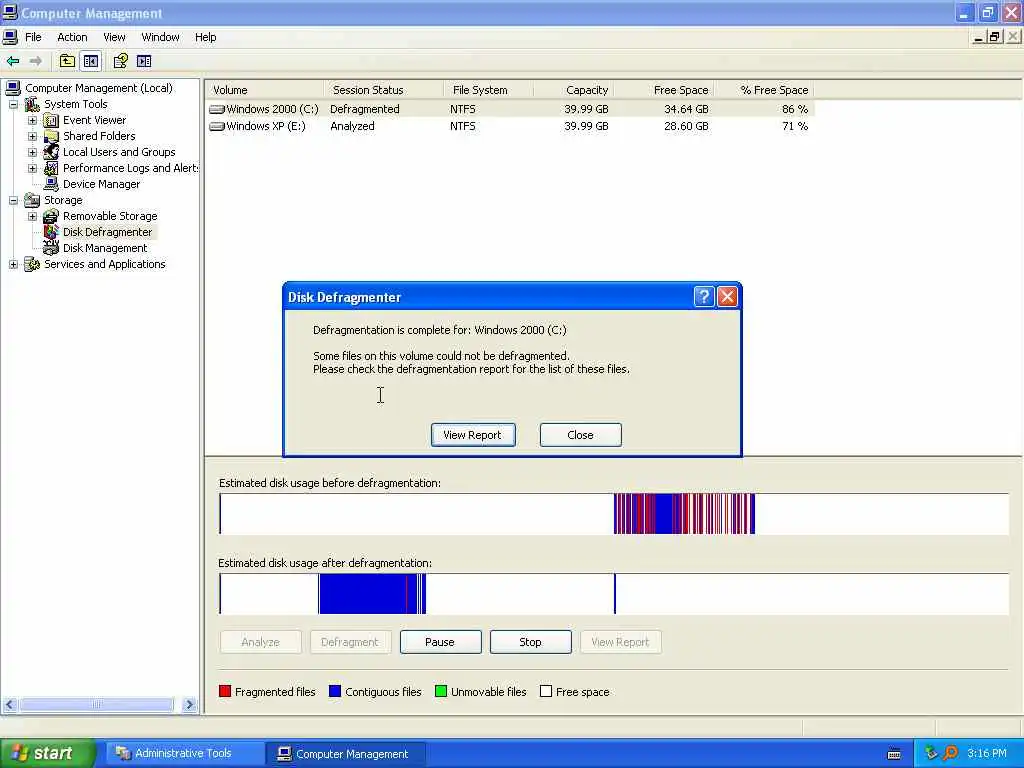Open the Window menu
The image size is (1024, 768).
click(161, 37)
